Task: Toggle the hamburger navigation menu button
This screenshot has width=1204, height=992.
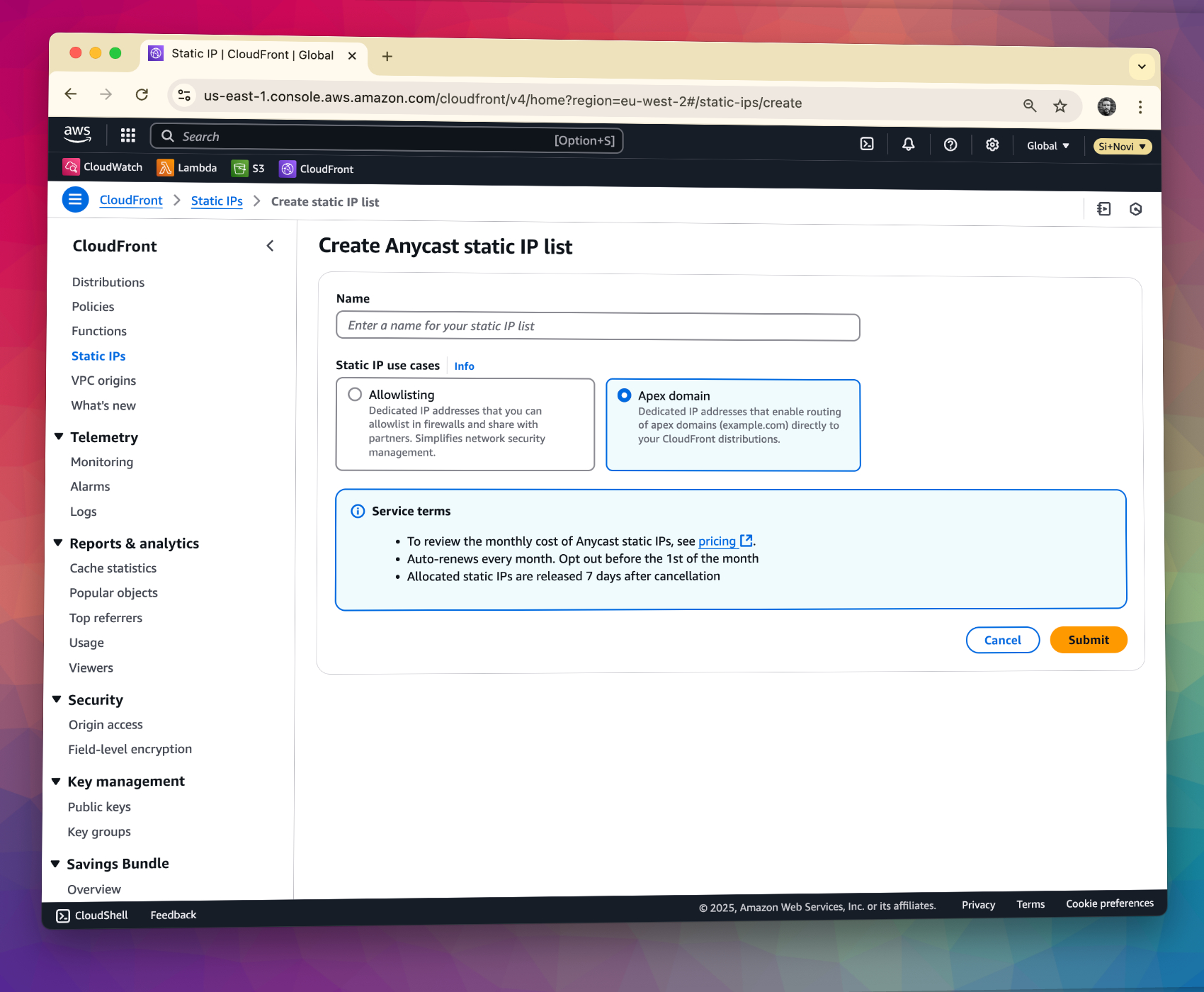Action: (75, 200)
